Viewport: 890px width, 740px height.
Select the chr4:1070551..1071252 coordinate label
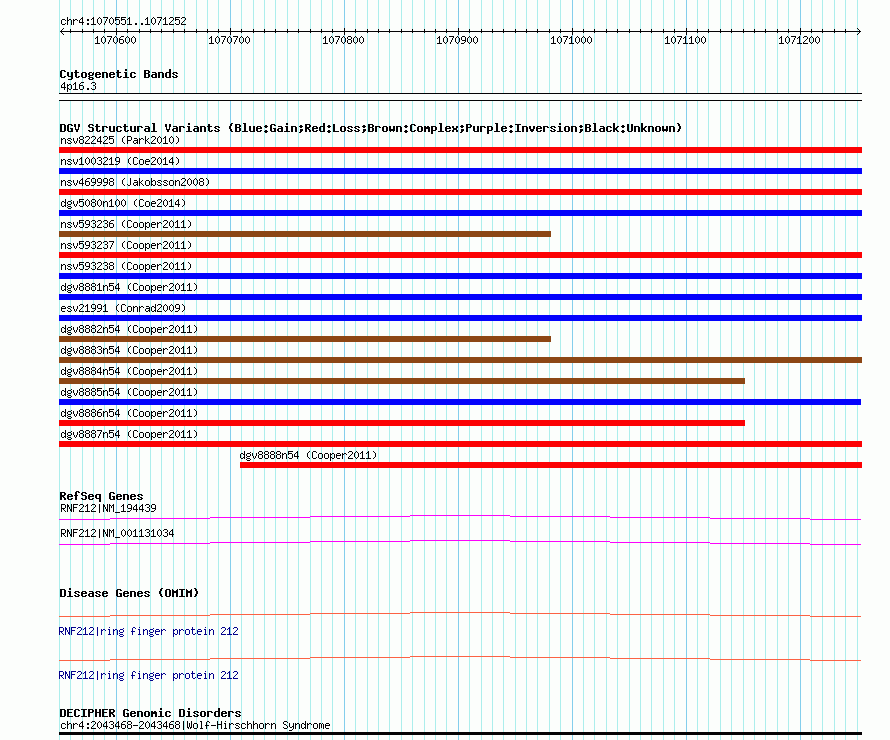point(123,22)
